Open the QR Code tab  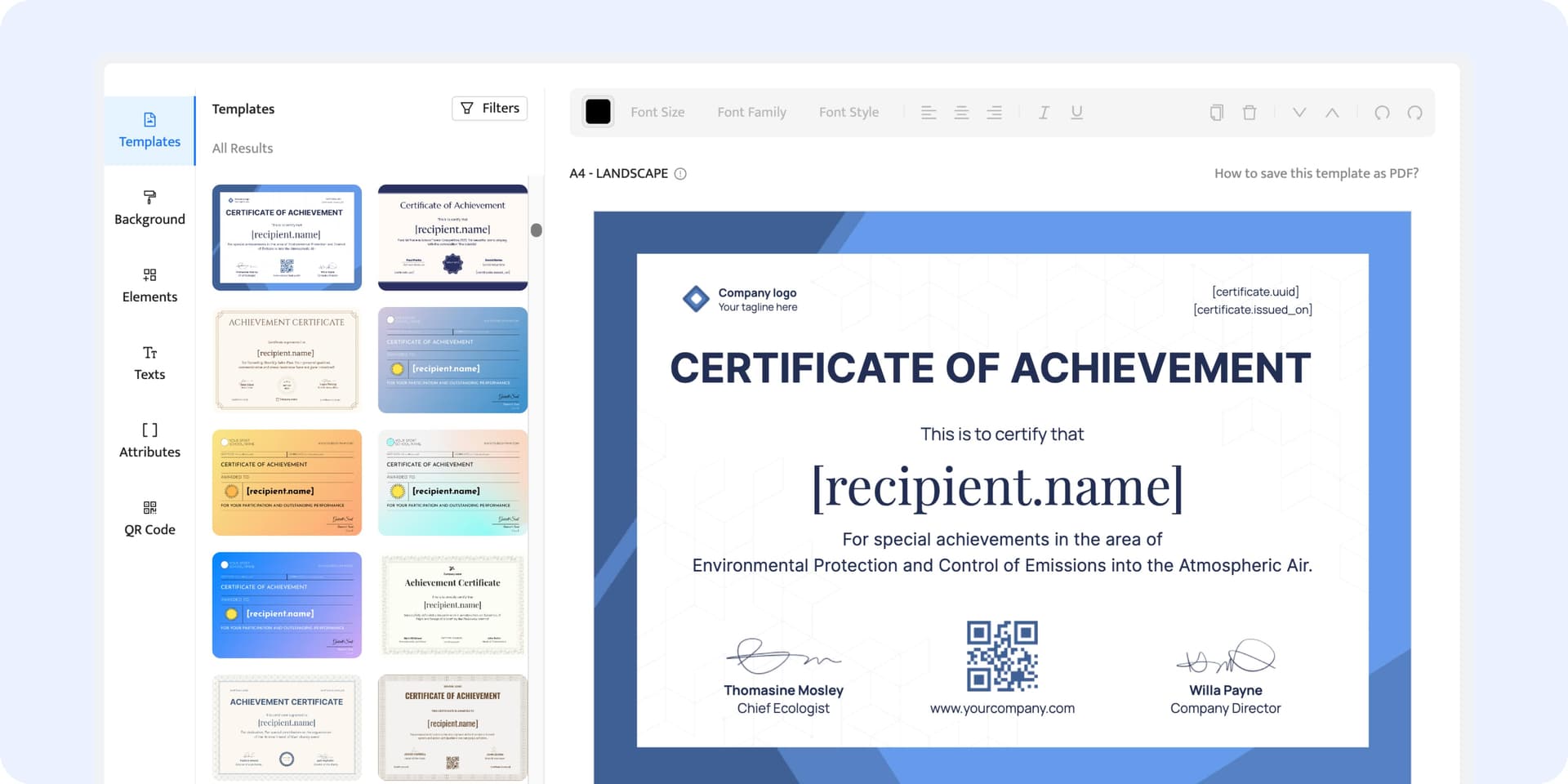(x=149, y=519)
